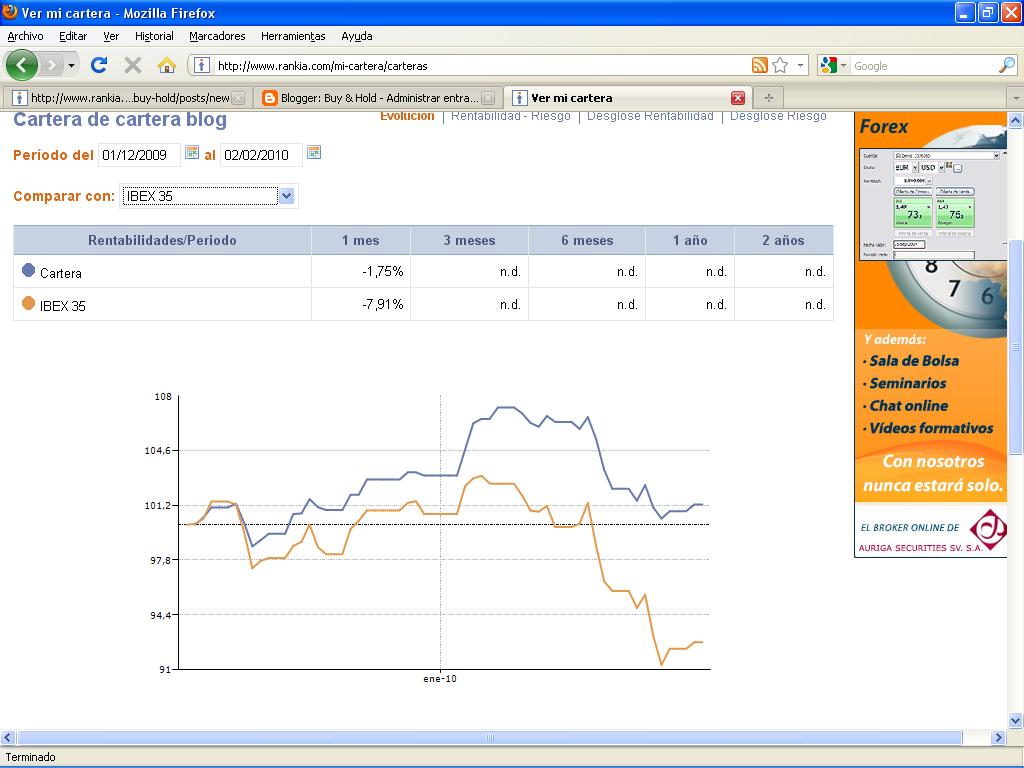Viewport: 1024px width, 768px height.
Task: Open the Desglose Rentabilidad link
Action: 650,116
